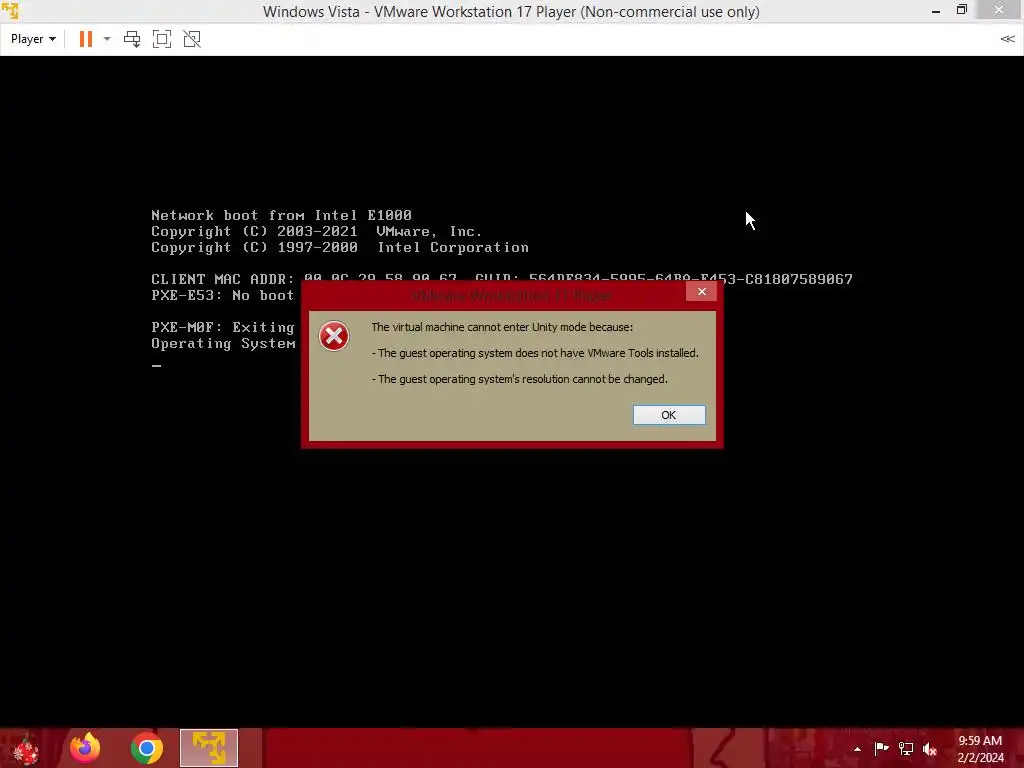Close the VMware Workstation 17 Player error dialog
This screenshot has height=768, width=1024.
point(701,291)
